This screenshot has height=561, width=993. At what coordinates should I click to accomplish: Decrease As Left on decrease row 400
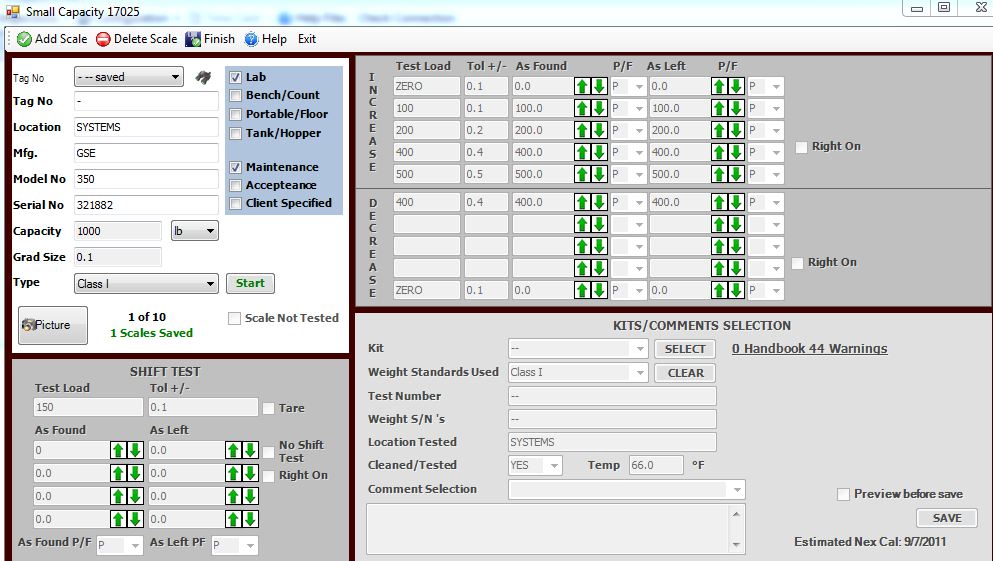(736, 203)
